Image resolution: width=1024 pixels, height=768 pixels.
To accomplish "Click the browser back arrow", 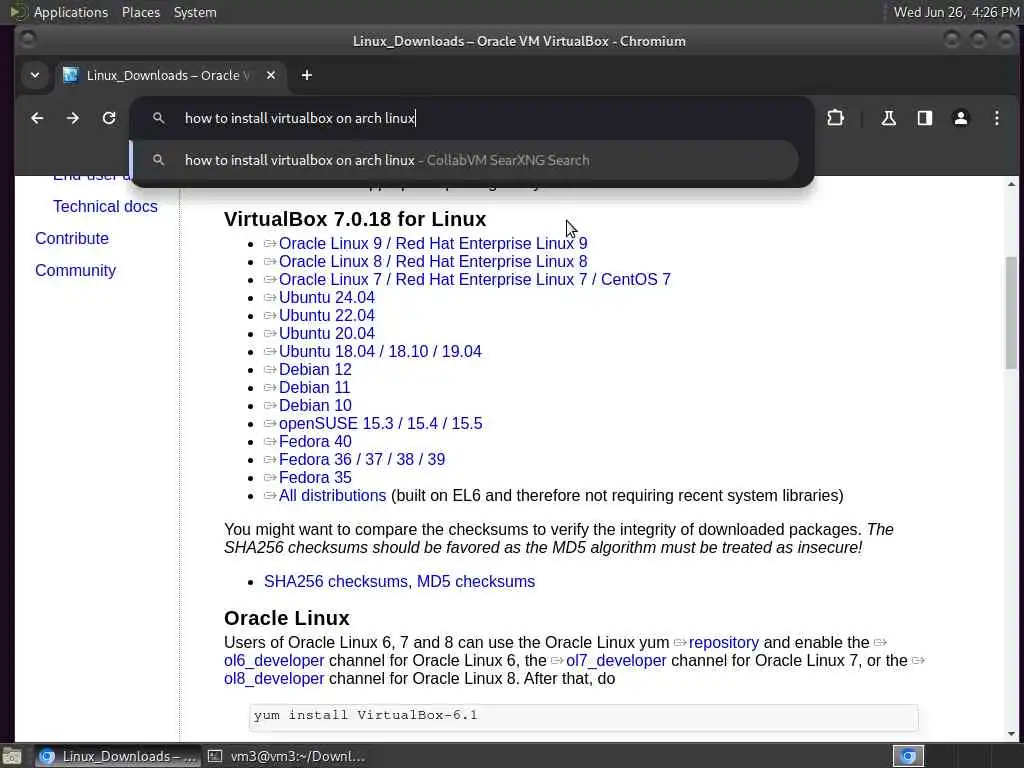I will tap(37, 118).
